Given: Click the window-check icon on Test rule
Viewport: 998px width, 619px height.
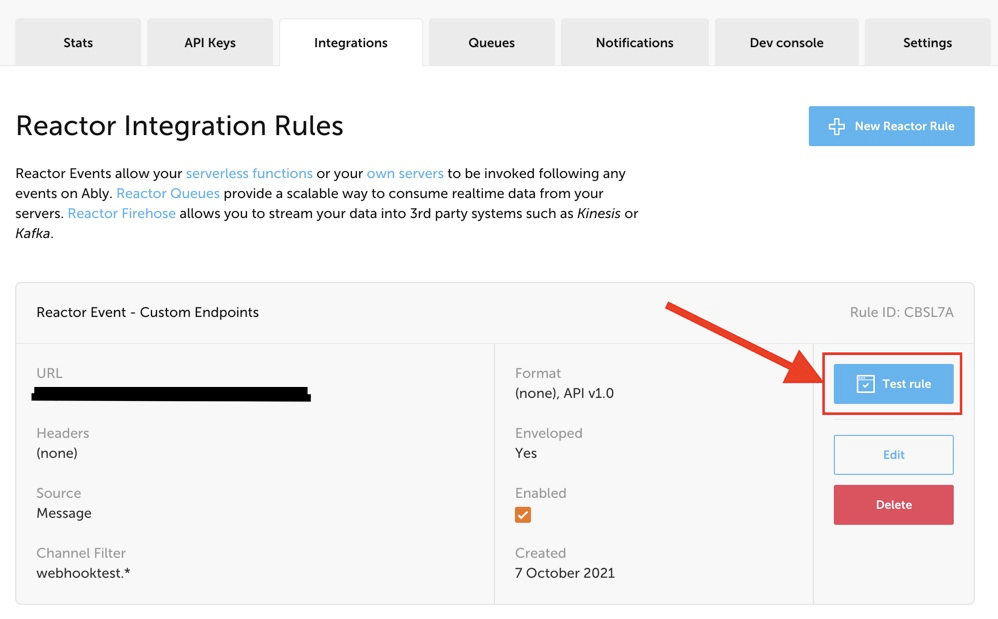Looking at the screenshot, I should click(866, 384).
